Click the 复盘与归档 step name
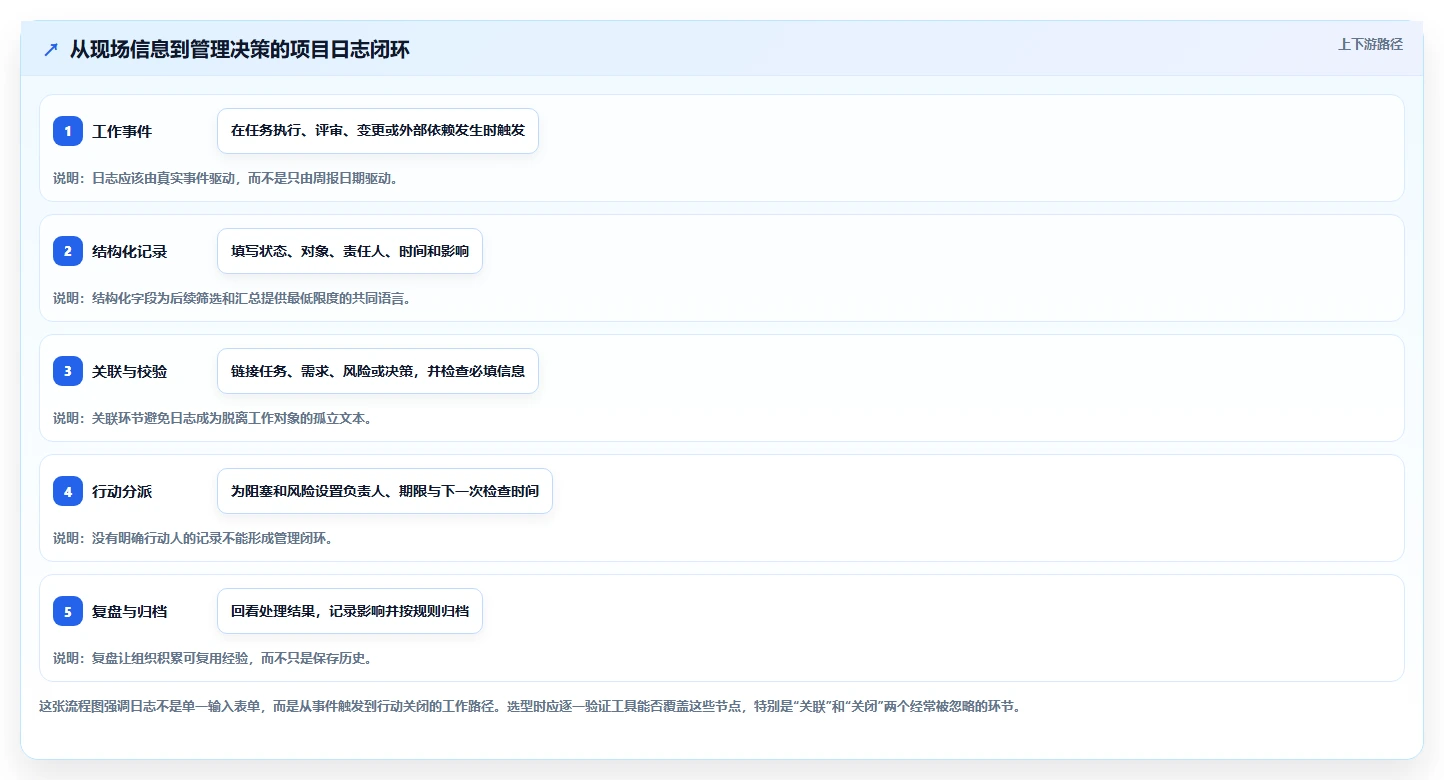Viewport: 1444px width, 780px height. coord(130,611)
